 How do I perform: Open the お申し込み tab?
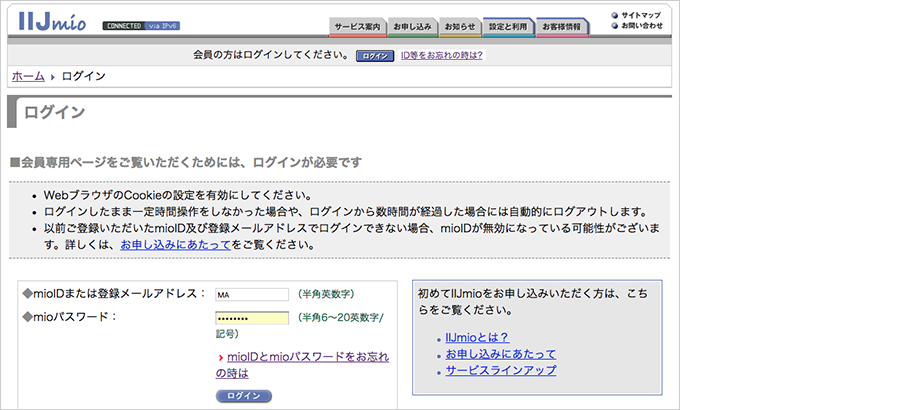[x=412, y=27]
